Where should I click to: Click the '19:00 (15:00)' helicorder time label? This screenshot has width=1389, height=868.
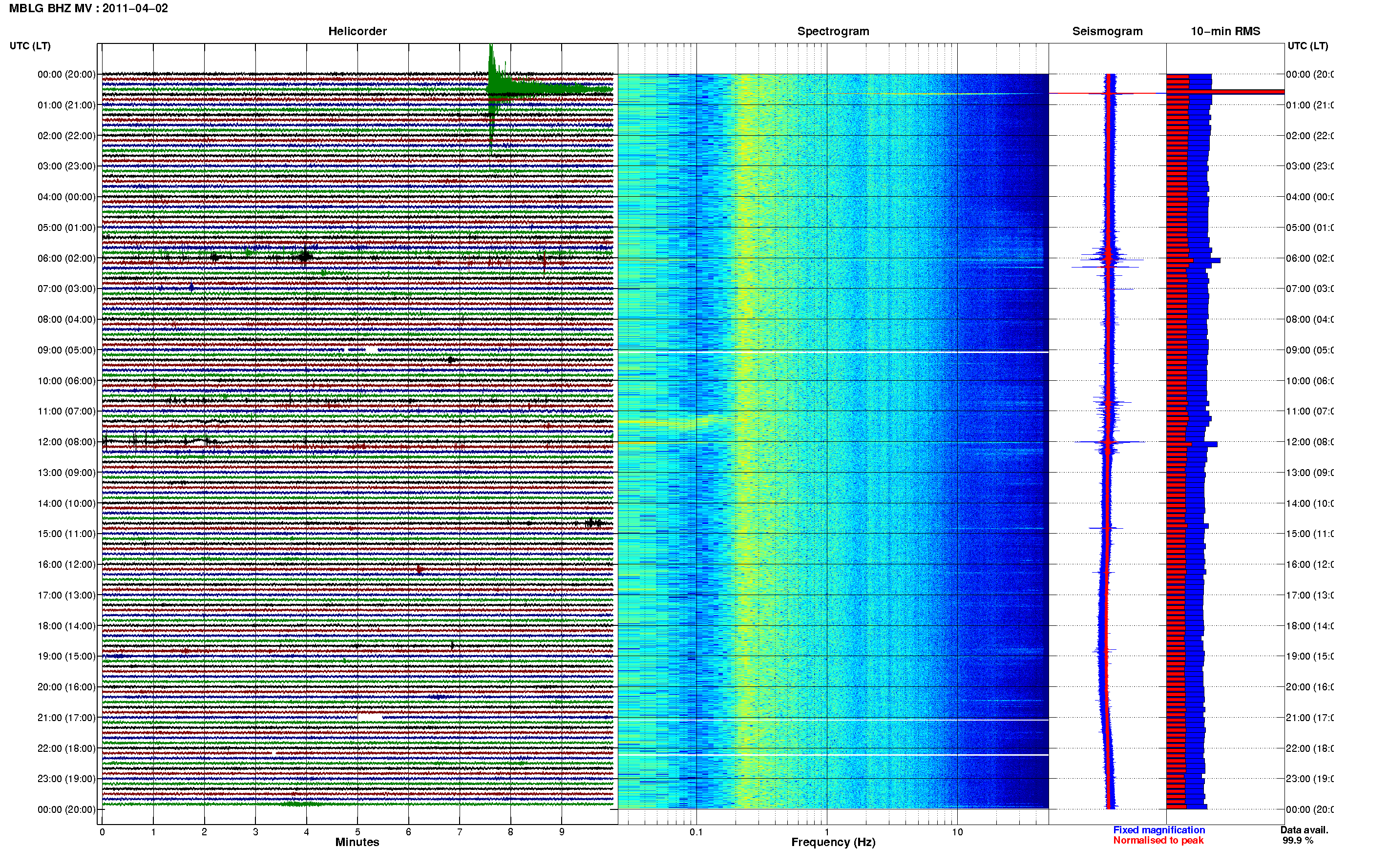pos(66,656)
